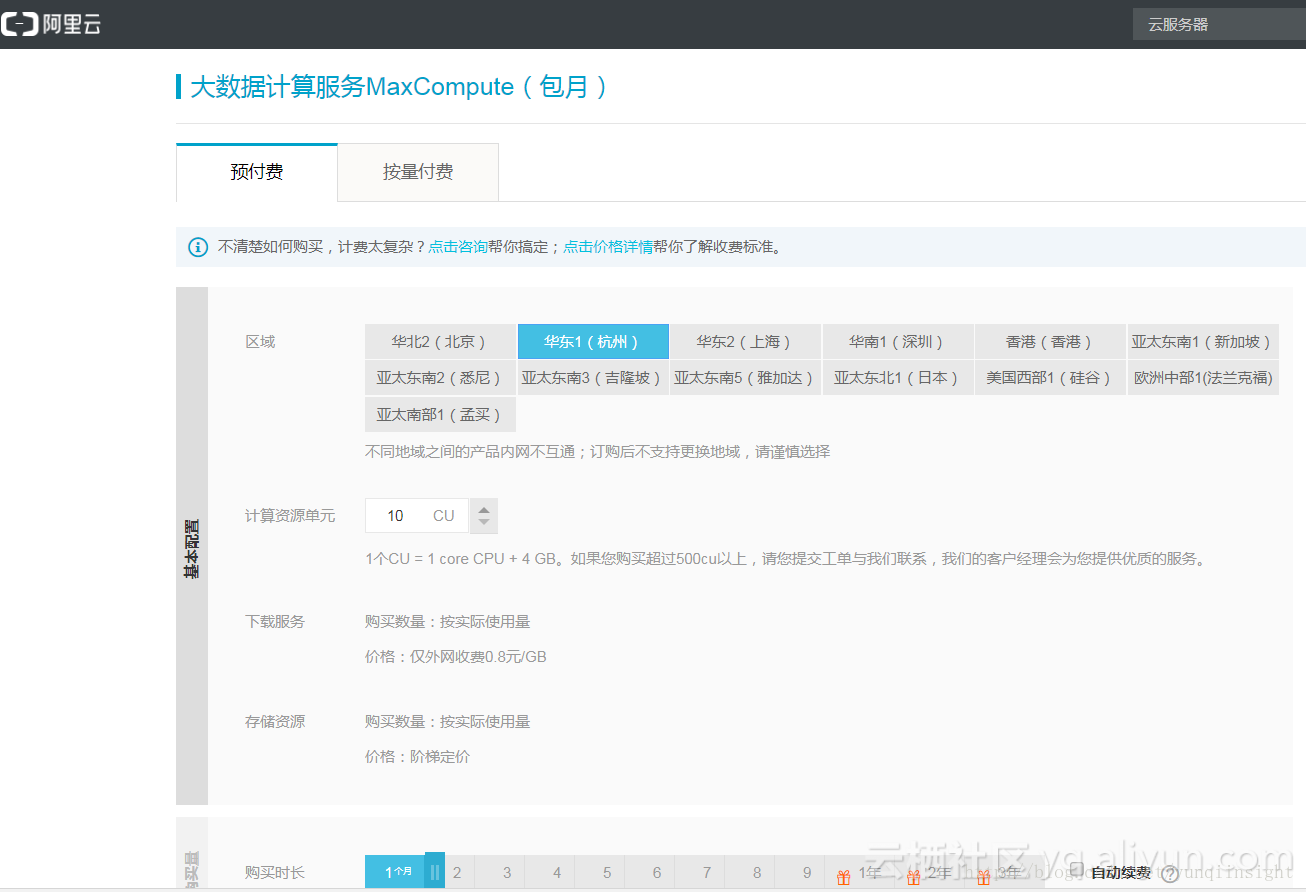Select the 华东2（上海）region
This screenshot has height=892, width=1306.
point(745,341)
